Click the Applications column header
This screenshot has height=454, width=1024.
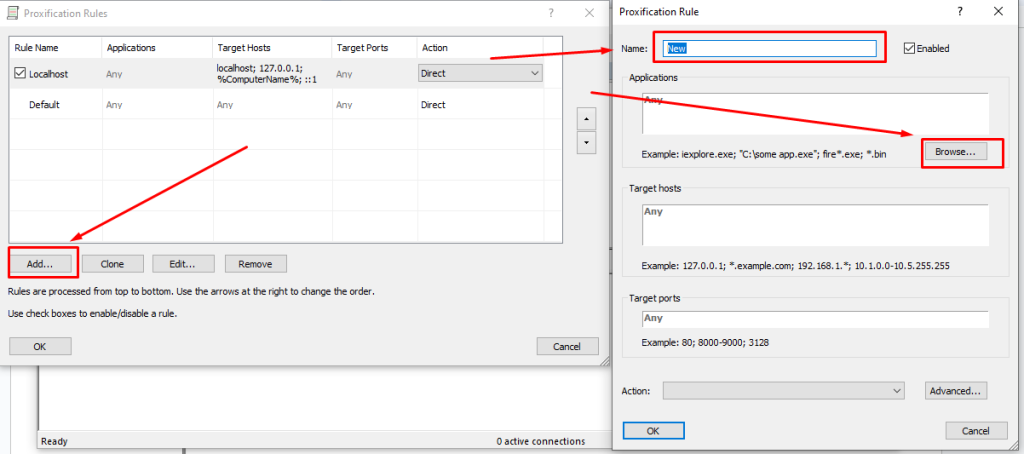point(157,48)
